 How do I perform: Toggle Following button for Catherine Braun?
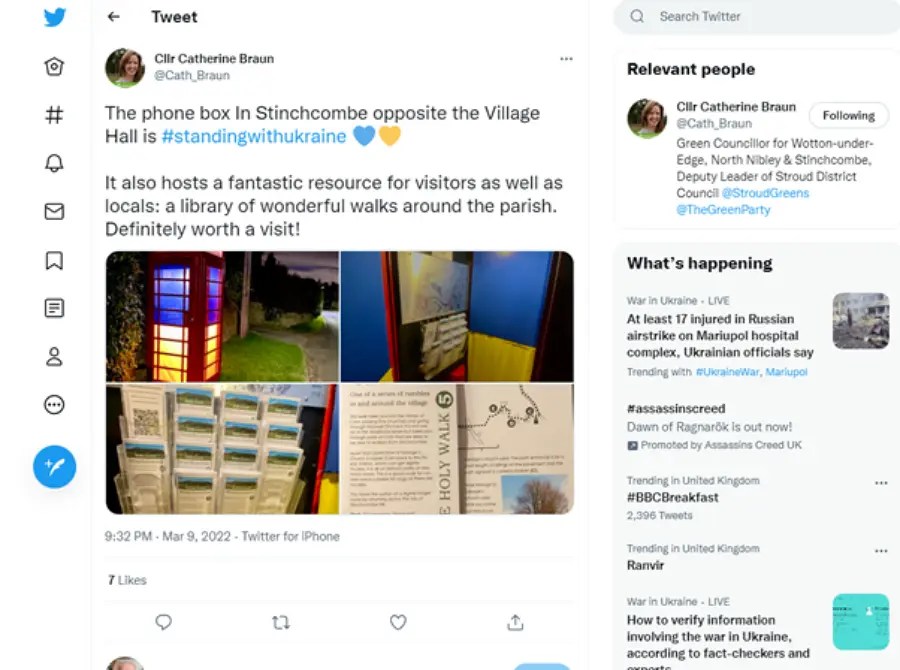click(848, 115)
